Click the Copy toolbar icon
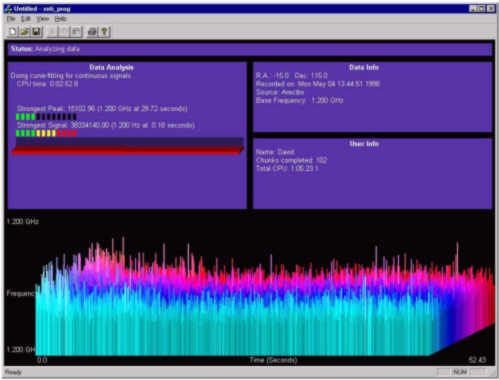Screen dimensions: 499x380 pos(64,32)
